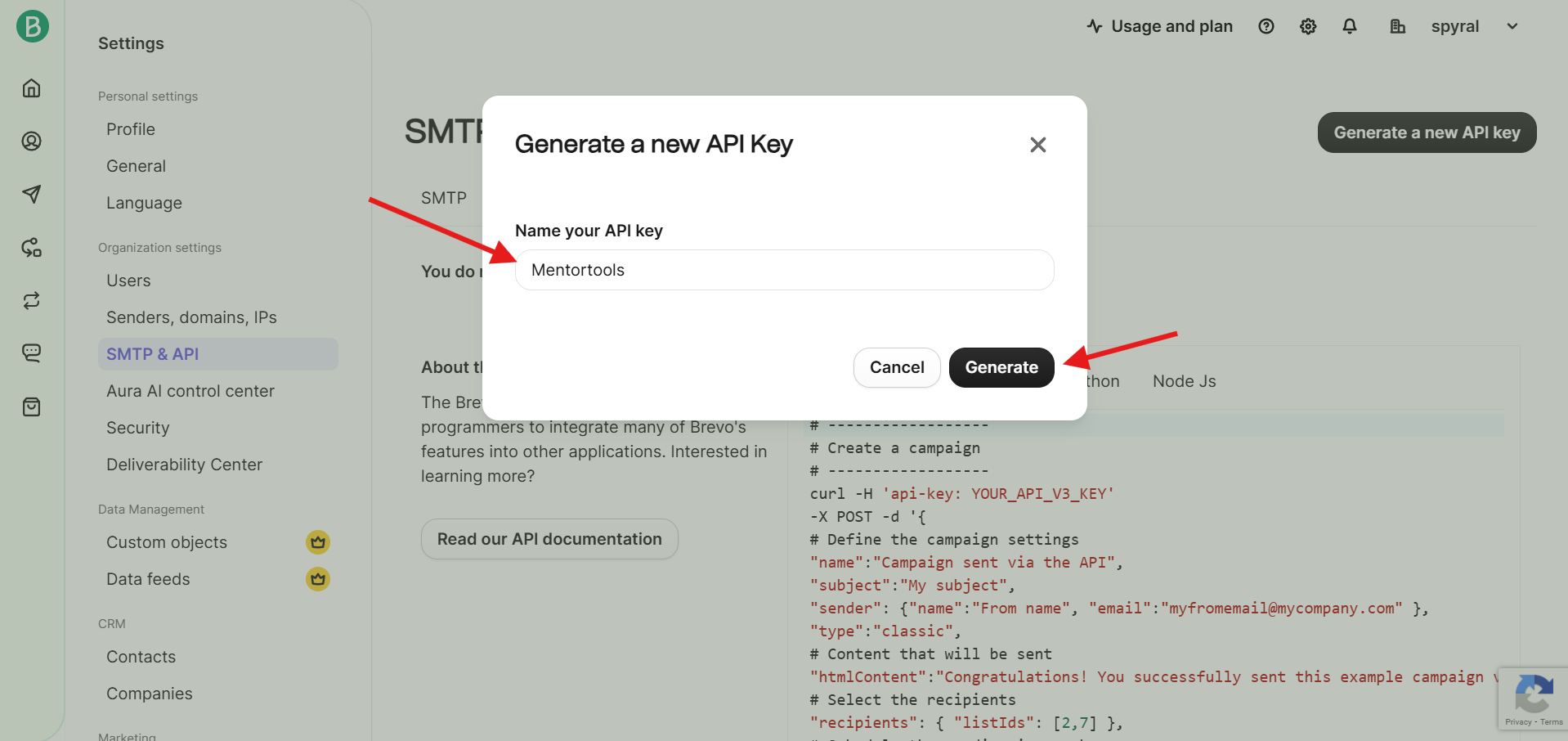1568x741 pixels.
Task: Open Read our API documentation
Action: click(549, 539)
